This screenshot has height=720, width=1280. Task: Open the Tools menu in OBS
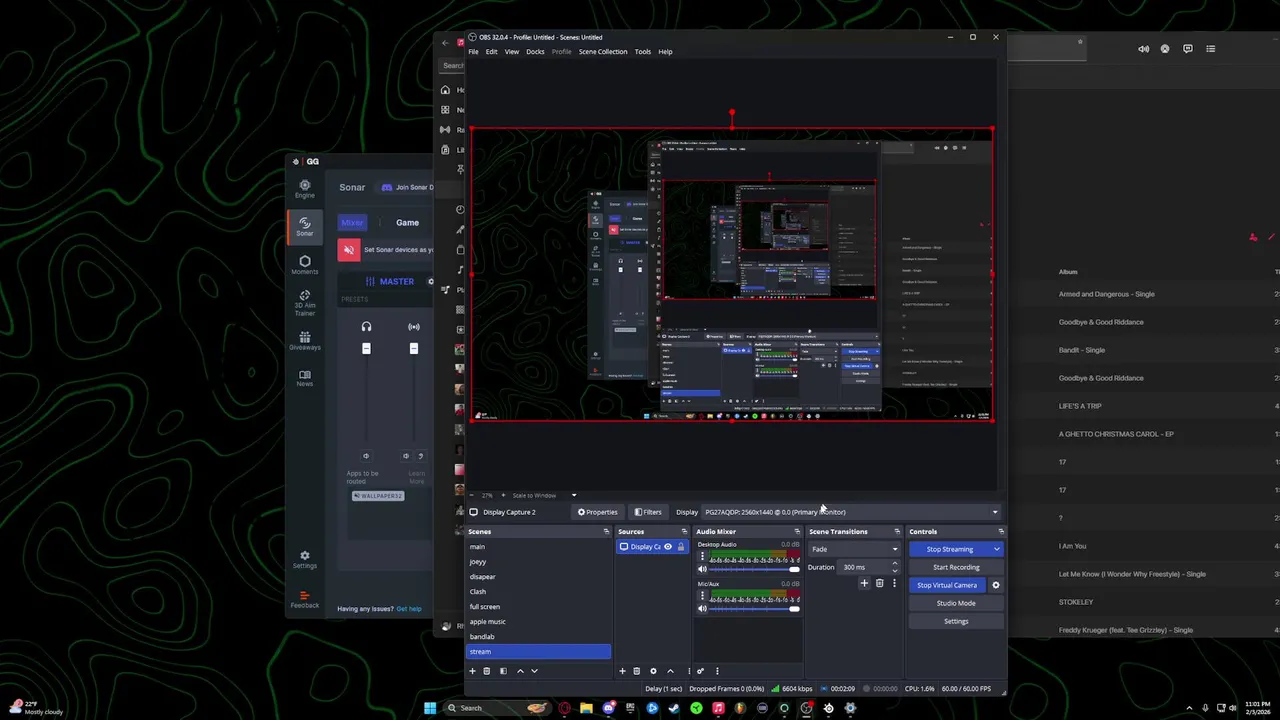point(642,51)
